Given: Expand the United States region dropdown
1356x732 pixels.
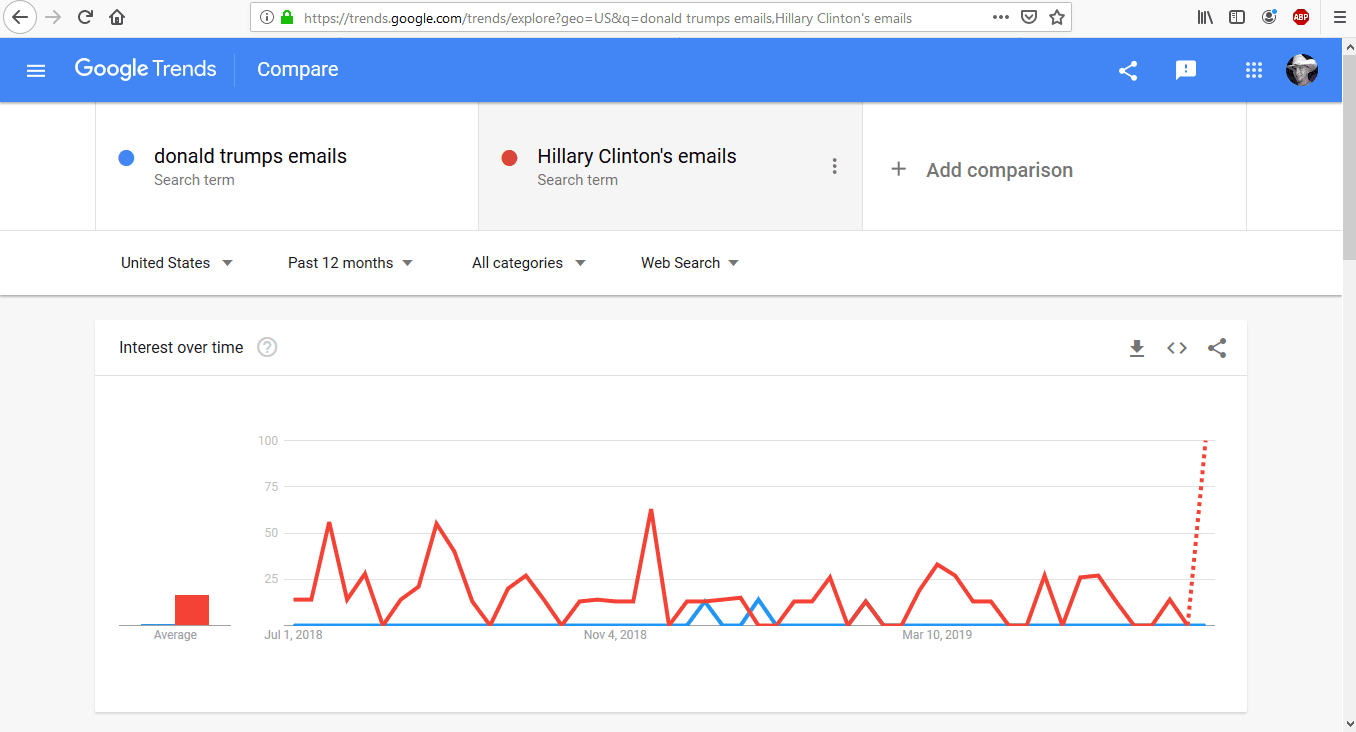Looking at the screenshot, I should pyautogui.click(x=176, y=263).
